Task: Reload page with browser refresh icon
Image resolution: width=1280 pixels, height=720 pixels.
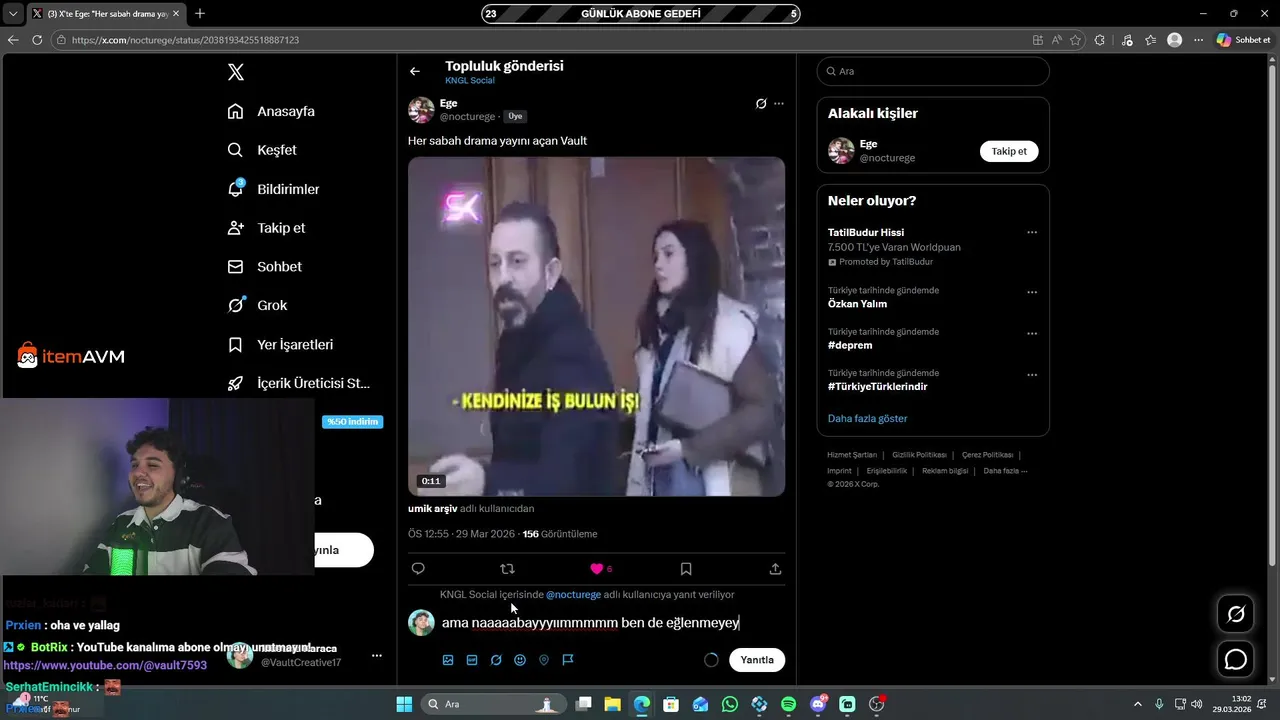Action: tap(37, 40)
